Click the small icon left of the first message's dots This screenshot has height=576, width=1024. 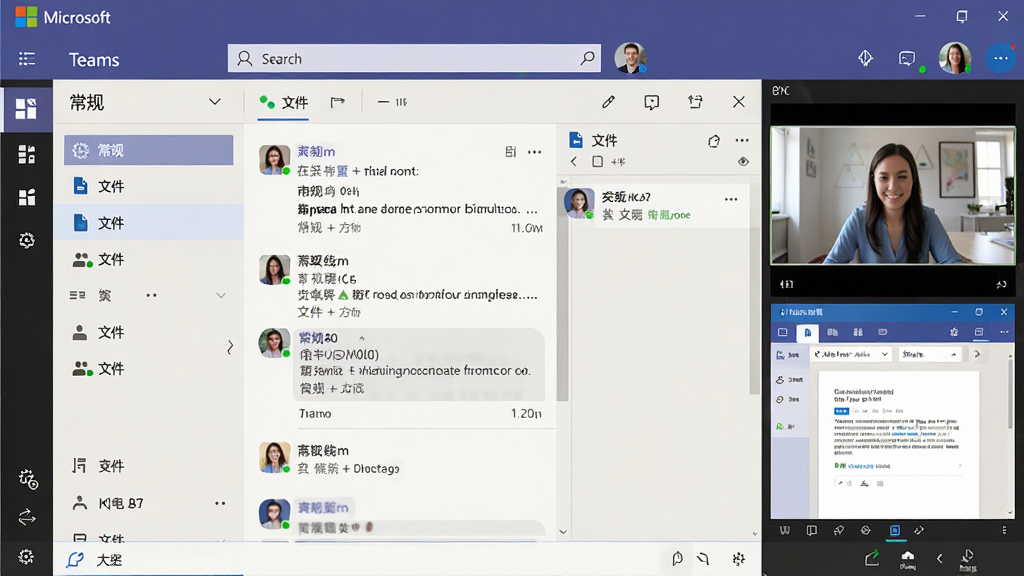coord(511,152)
